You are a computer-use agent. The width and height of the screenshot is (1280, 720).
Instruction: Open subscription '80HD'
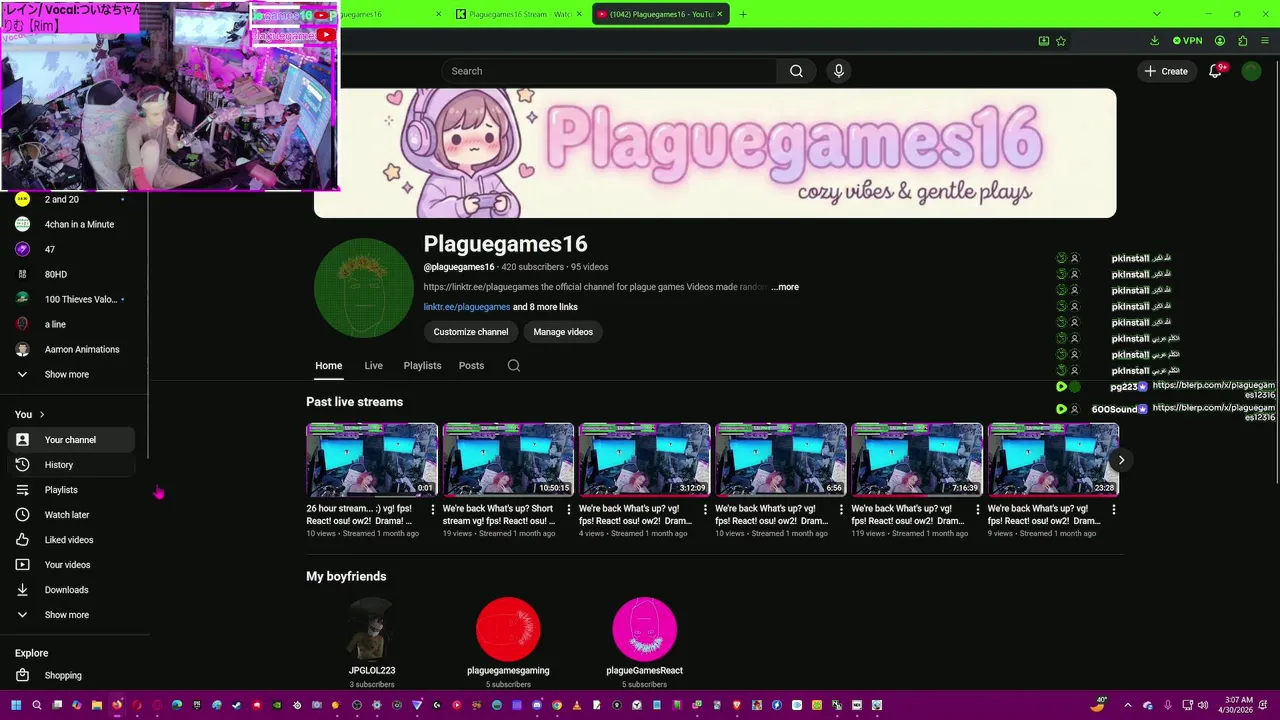[70, 275]
